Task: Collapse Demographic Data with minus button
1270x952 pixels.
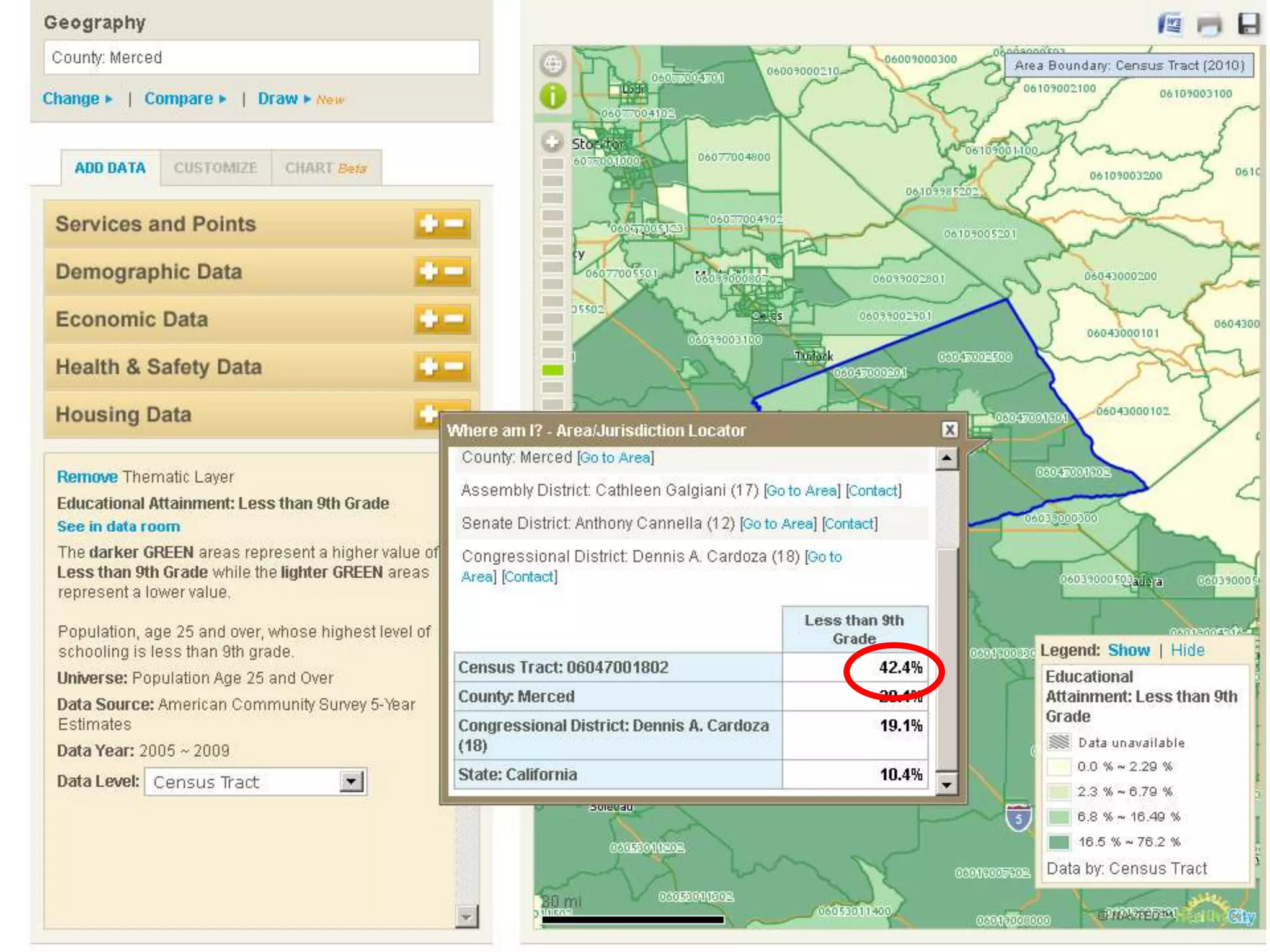Action: click(x=455, y=271)
